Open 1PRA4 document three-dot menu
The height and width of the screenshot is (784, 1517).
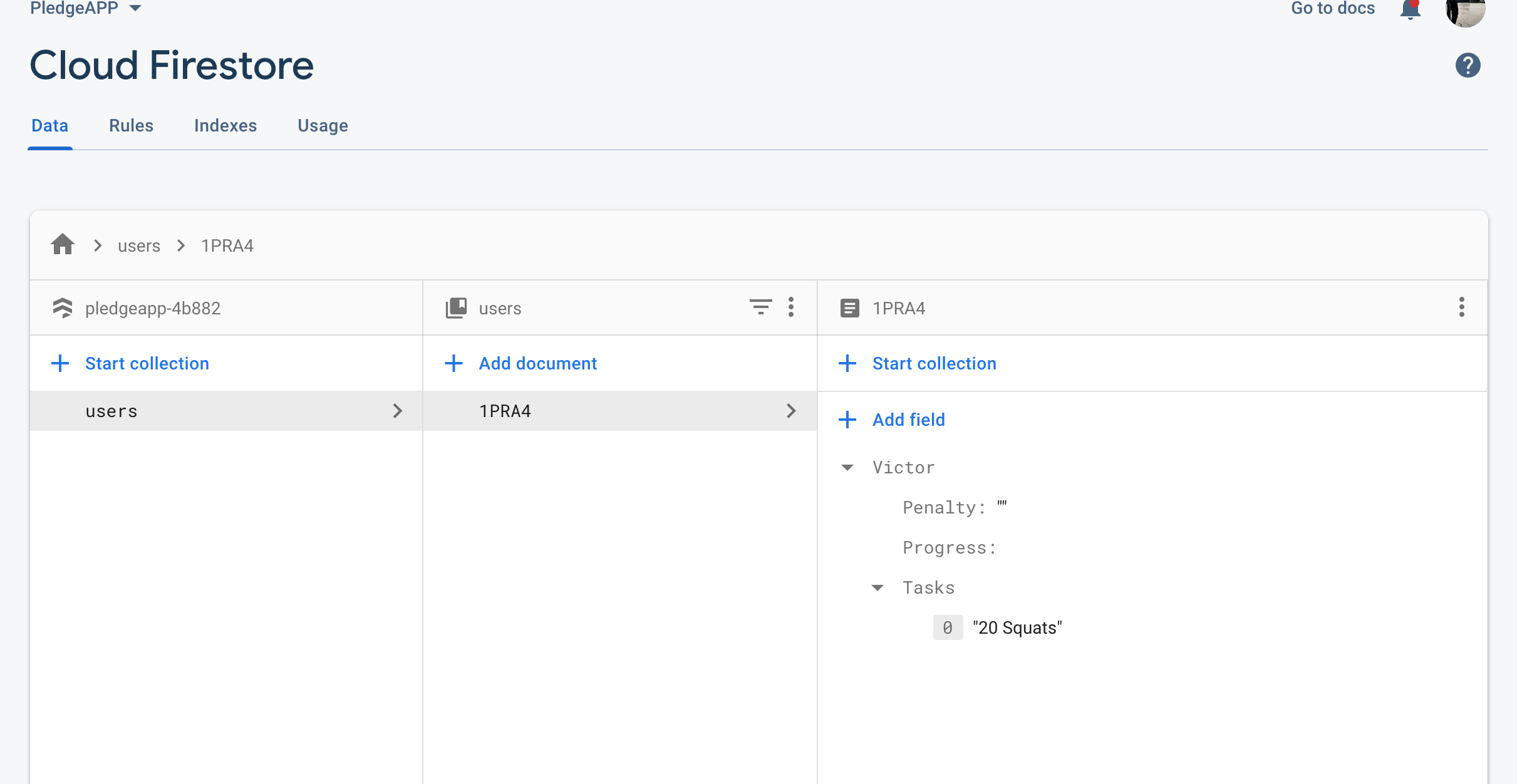1461,307
